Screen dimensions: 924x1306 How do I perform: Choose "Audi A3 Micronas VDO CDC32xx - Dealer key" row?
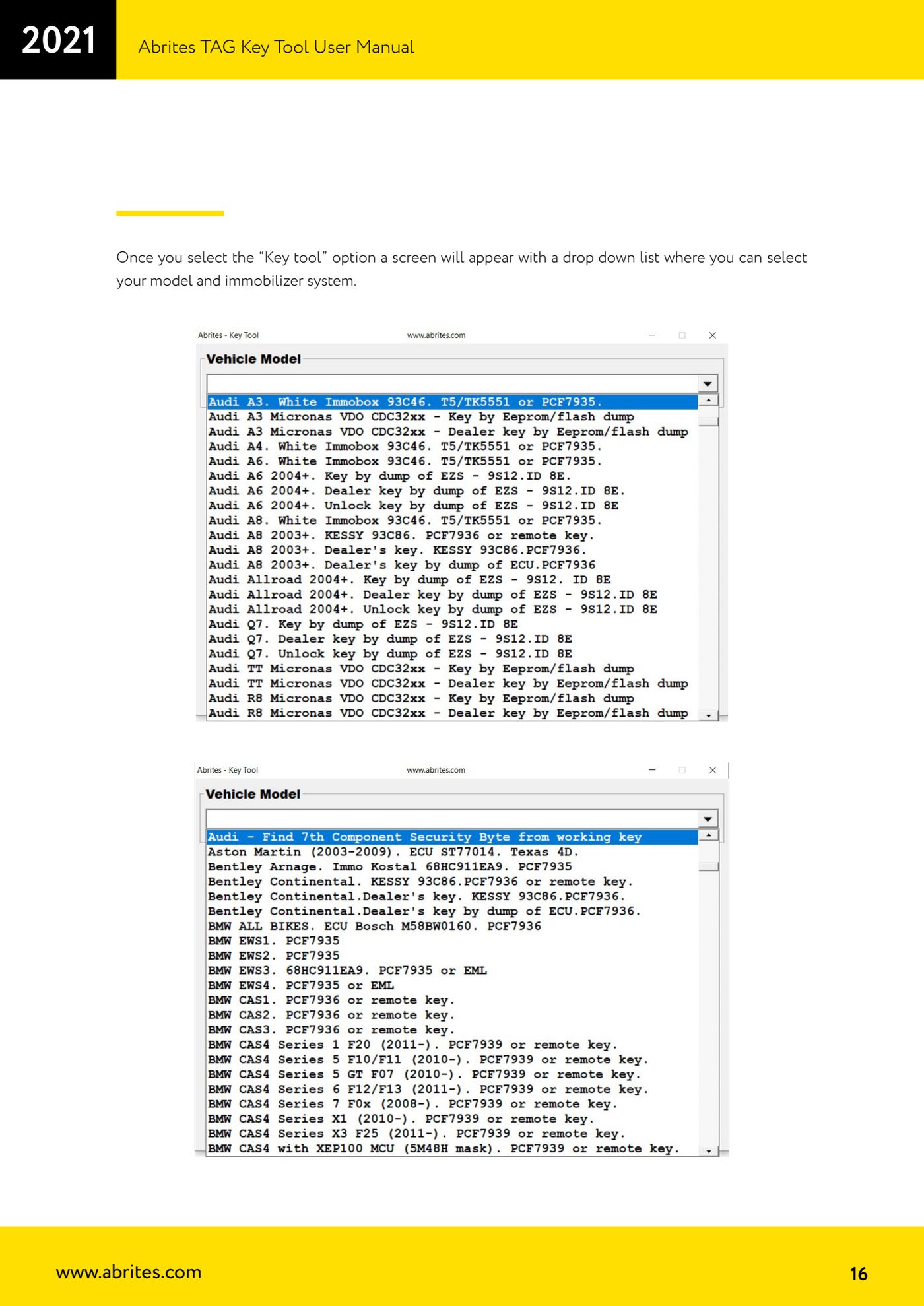(453, 432)
